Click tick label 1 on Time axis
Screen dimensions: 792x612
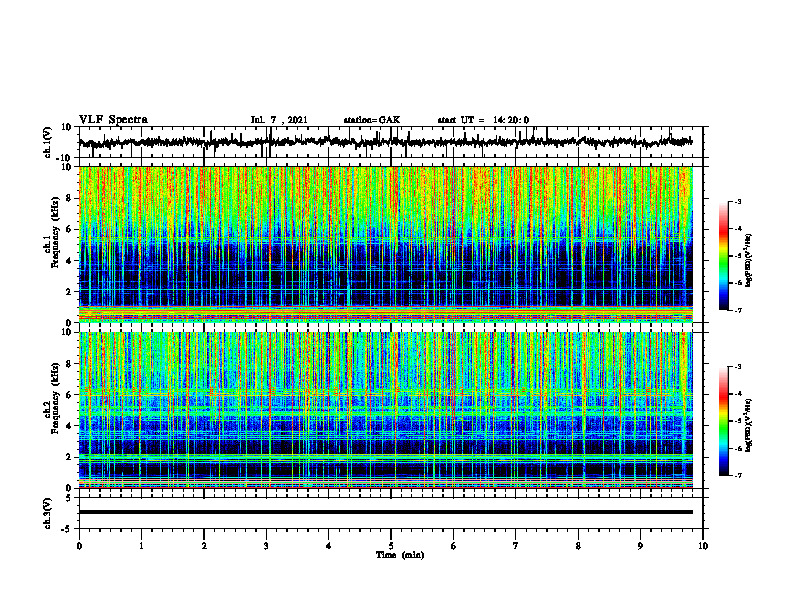(141, 546)
